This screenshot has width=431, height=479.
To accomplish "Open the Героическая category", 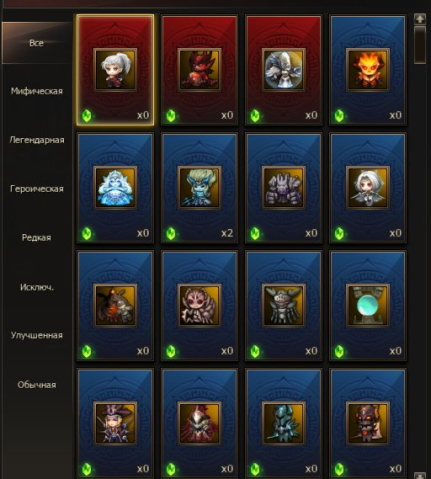I will coord(37,189).
